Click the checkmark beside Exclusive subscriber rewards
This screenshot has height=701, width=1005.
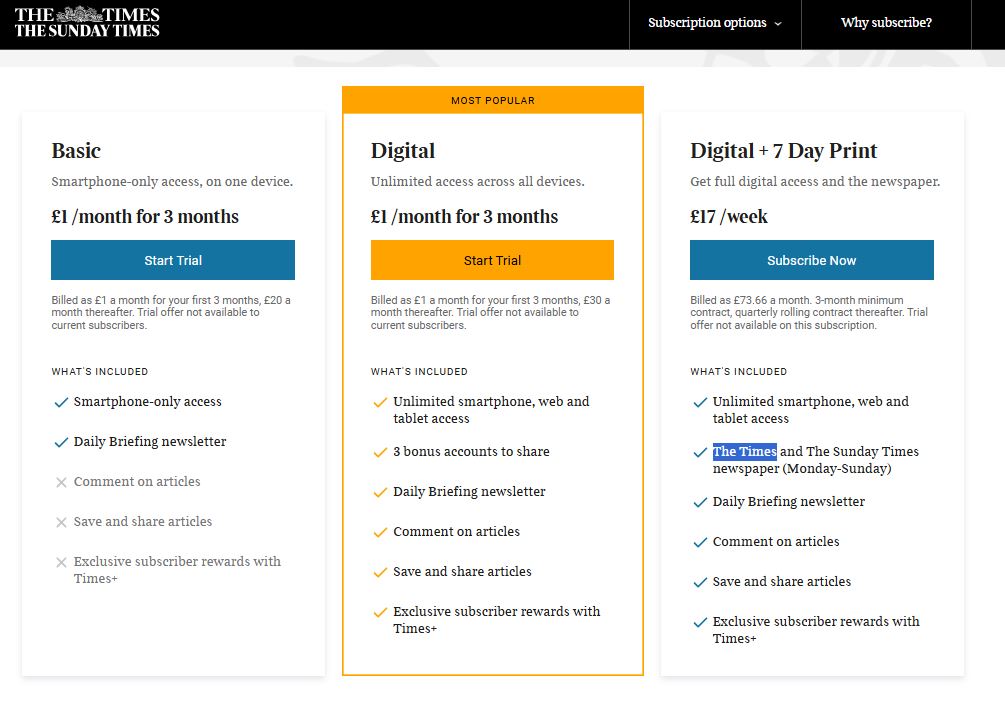380,611
